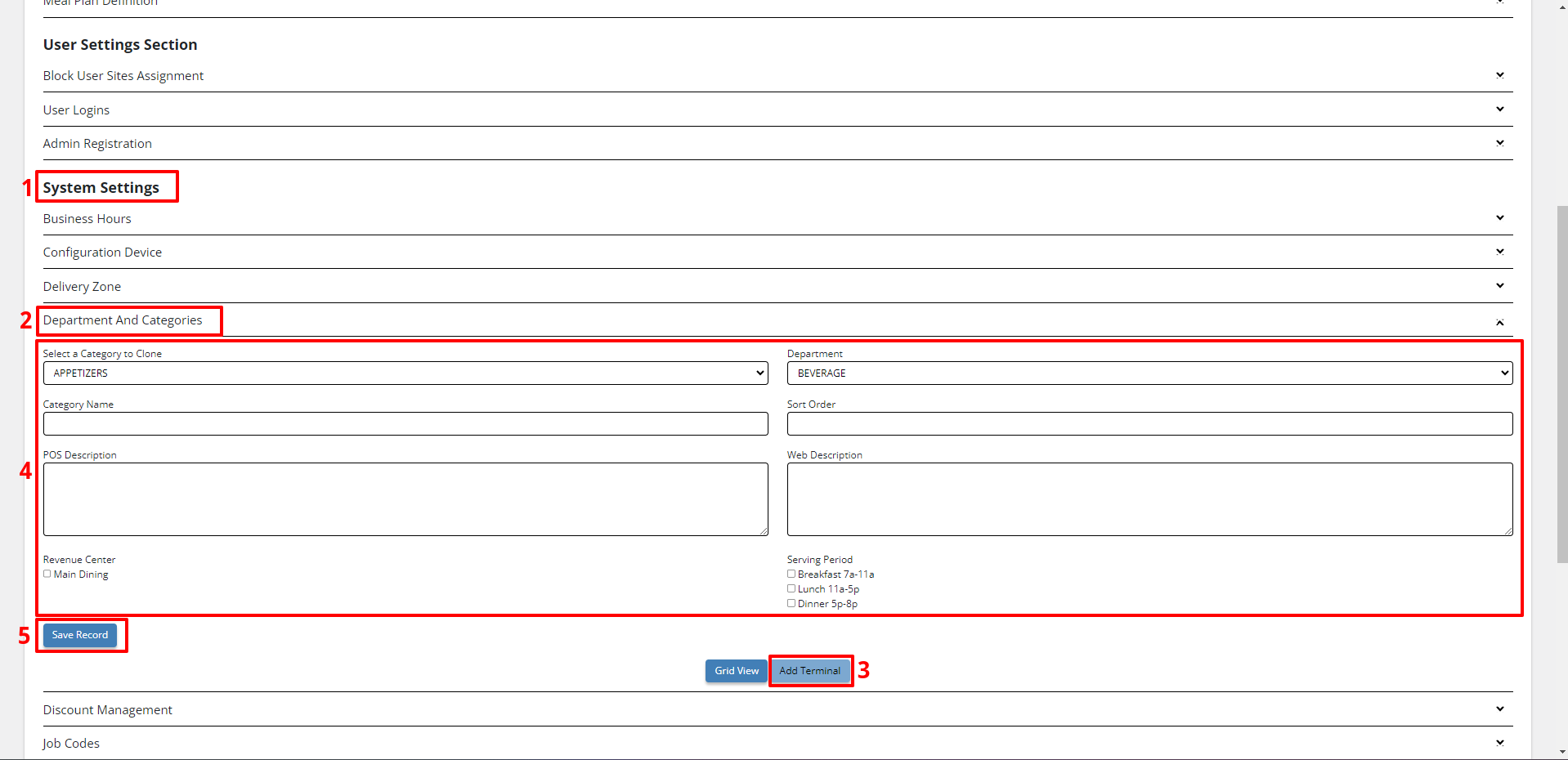Viewport: 1568px width, 760px height.
Task: Click the Save Record button
Action: [80, 635]
